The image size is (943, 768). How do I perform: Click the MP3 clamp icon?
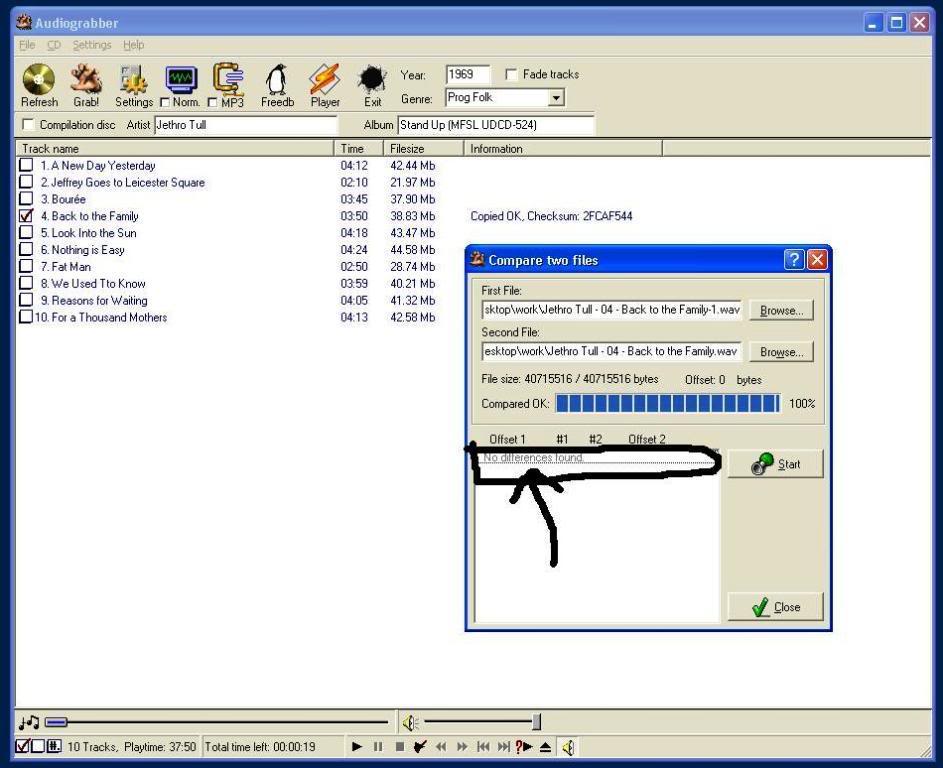(x=229, y=79)
